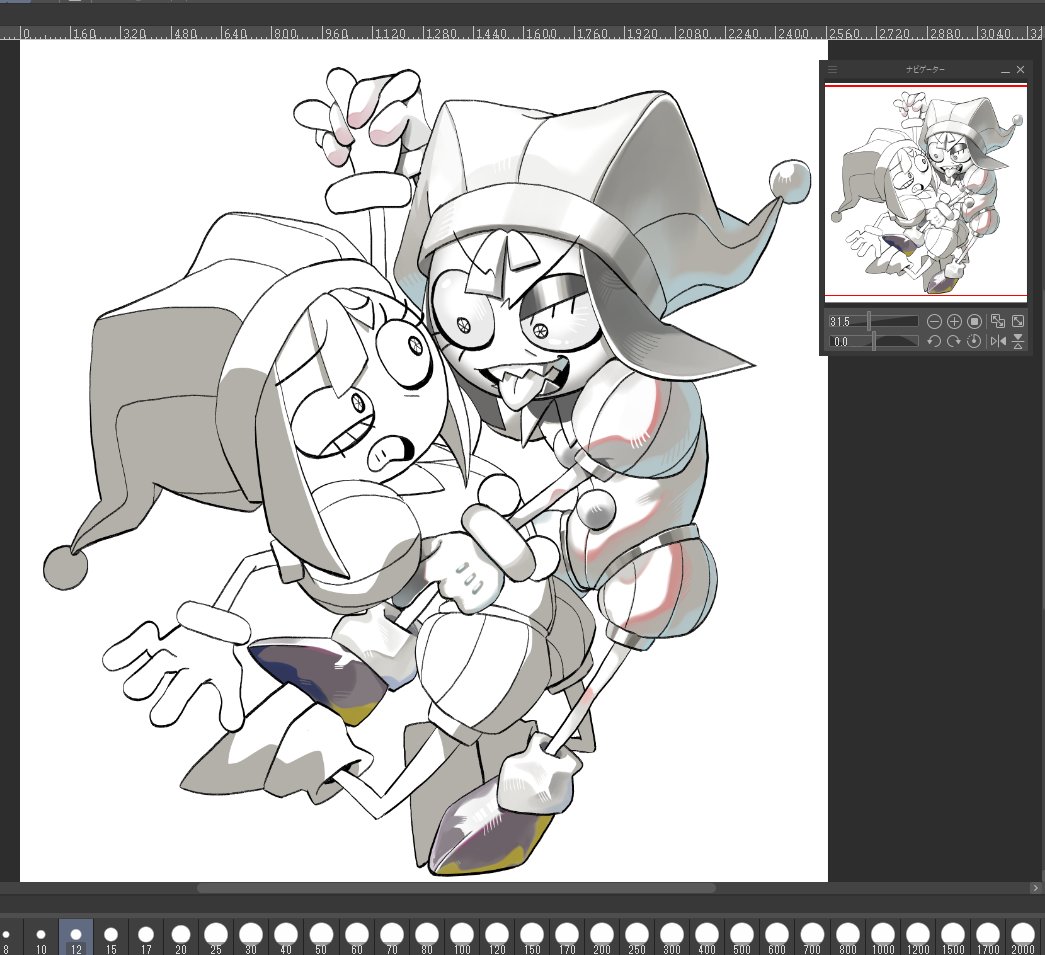This screenshot has width=1045, height=955.
Task: Select brush size 1000 preset
Action: point(883,937)
